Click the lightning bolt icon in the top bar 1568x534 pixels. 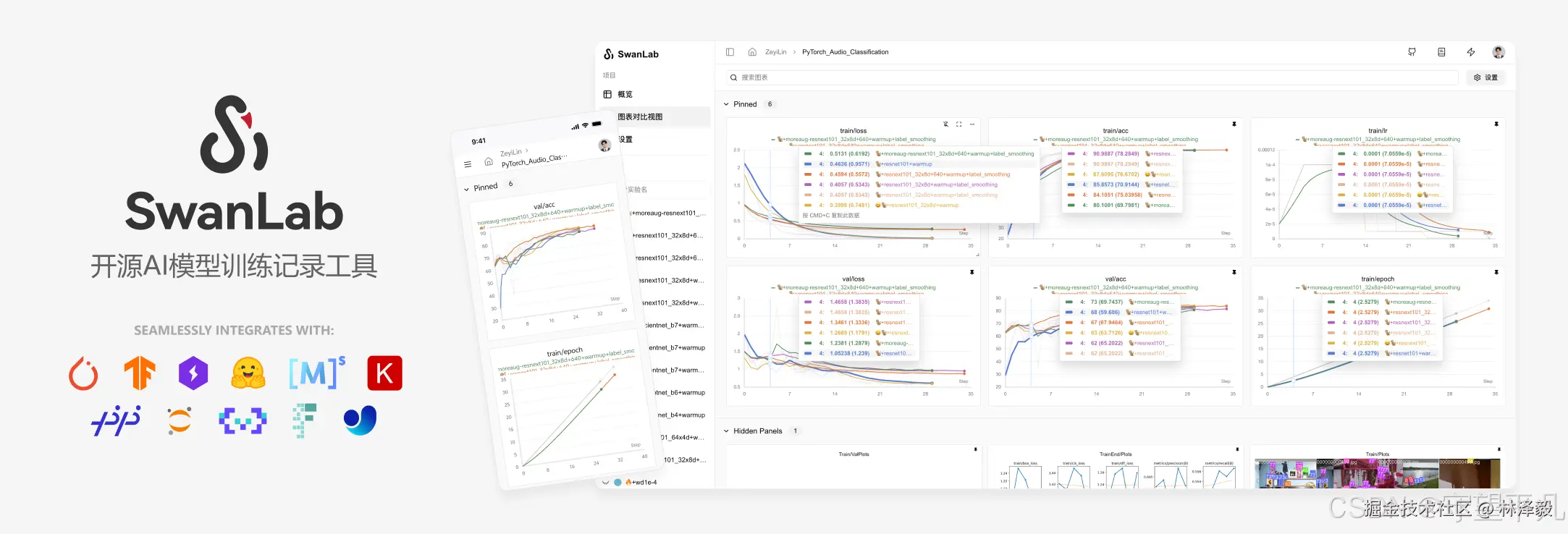coord(1471,52)
